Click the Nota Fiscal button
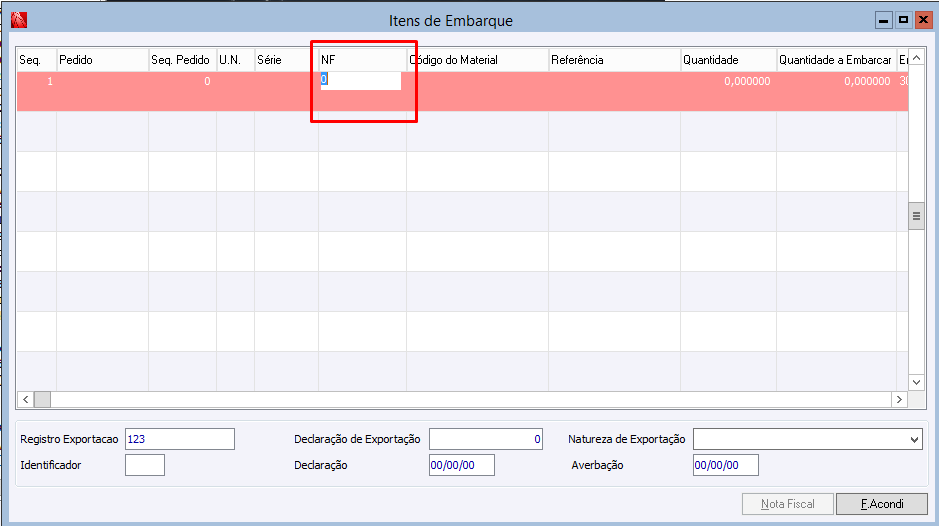Screen dimensions: 939x526 point(787,504)
